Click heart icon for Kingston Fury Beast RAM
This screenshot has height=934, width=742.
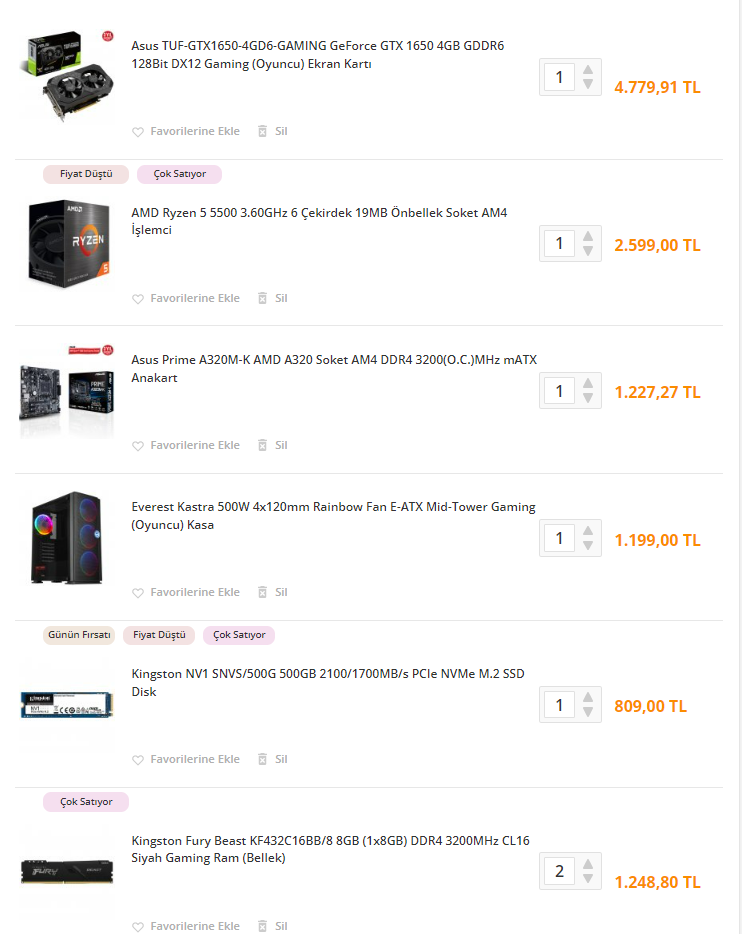coord(138,926)
